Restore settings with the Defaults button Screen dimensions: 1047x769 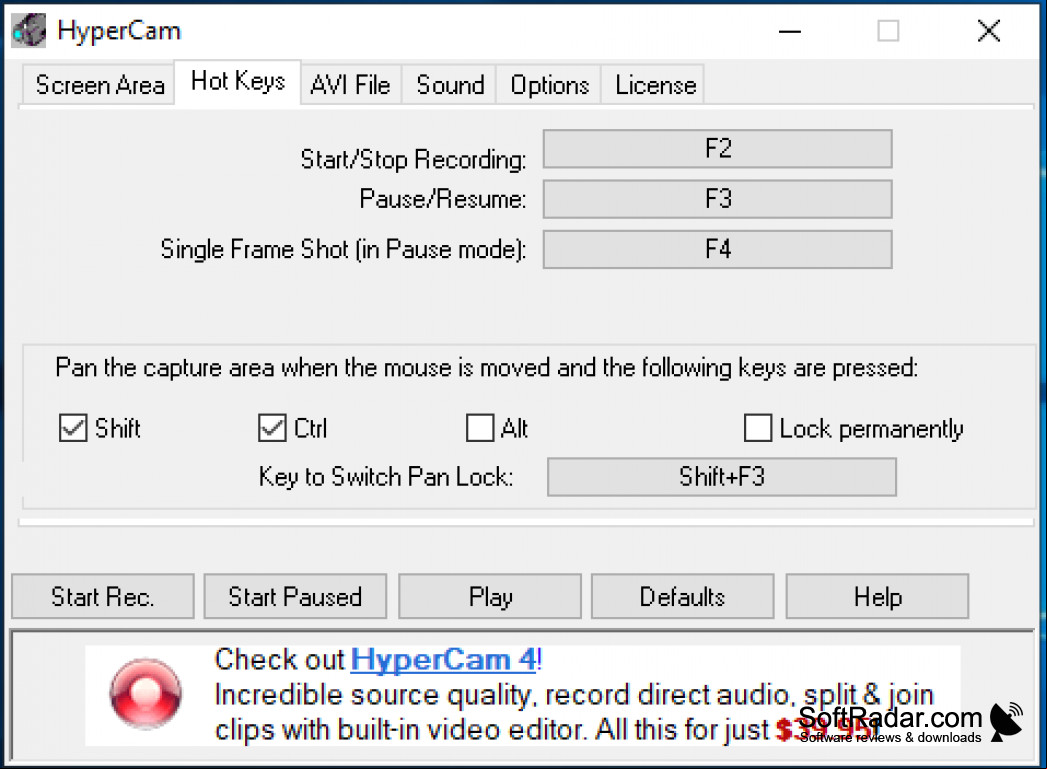(x=682, y=596)
